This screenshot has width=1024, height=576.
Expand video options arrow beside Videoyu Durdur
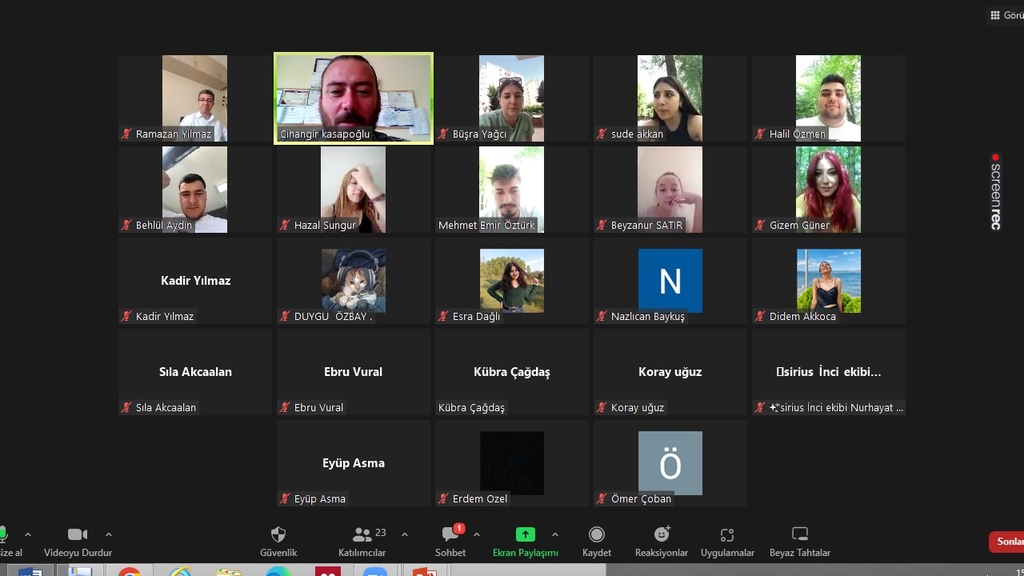point(109,534)
